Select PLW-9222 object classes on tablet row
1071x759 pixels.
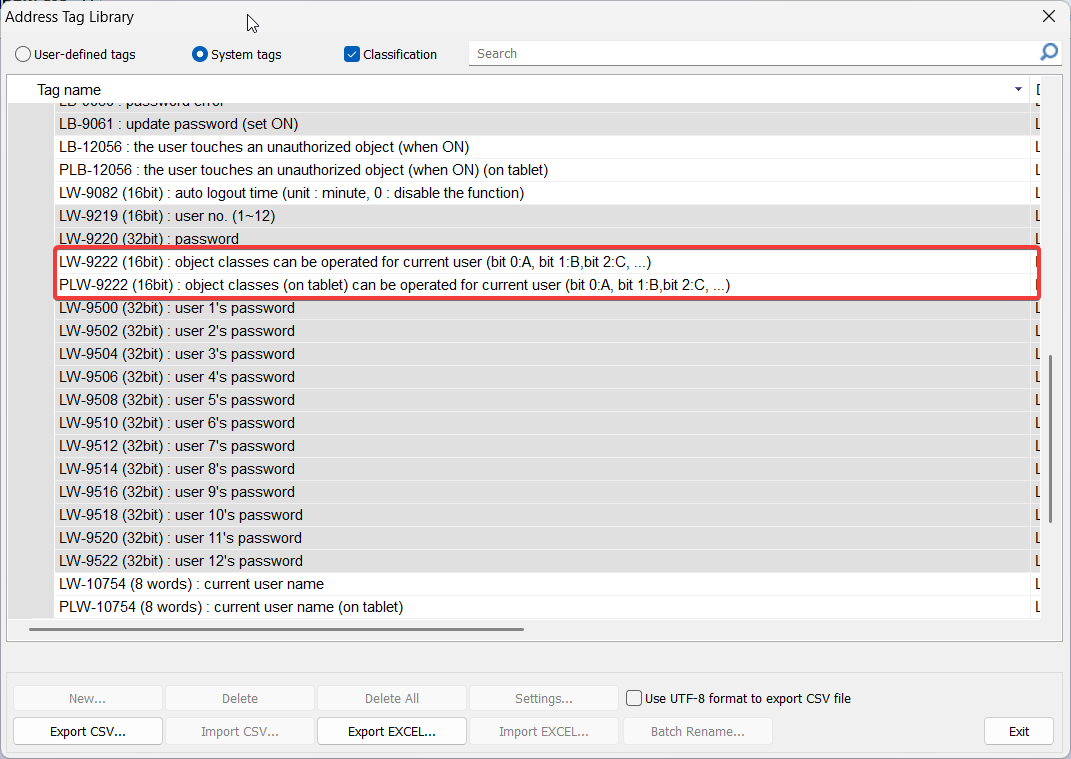pyautogui.click(x=394, y=285)
